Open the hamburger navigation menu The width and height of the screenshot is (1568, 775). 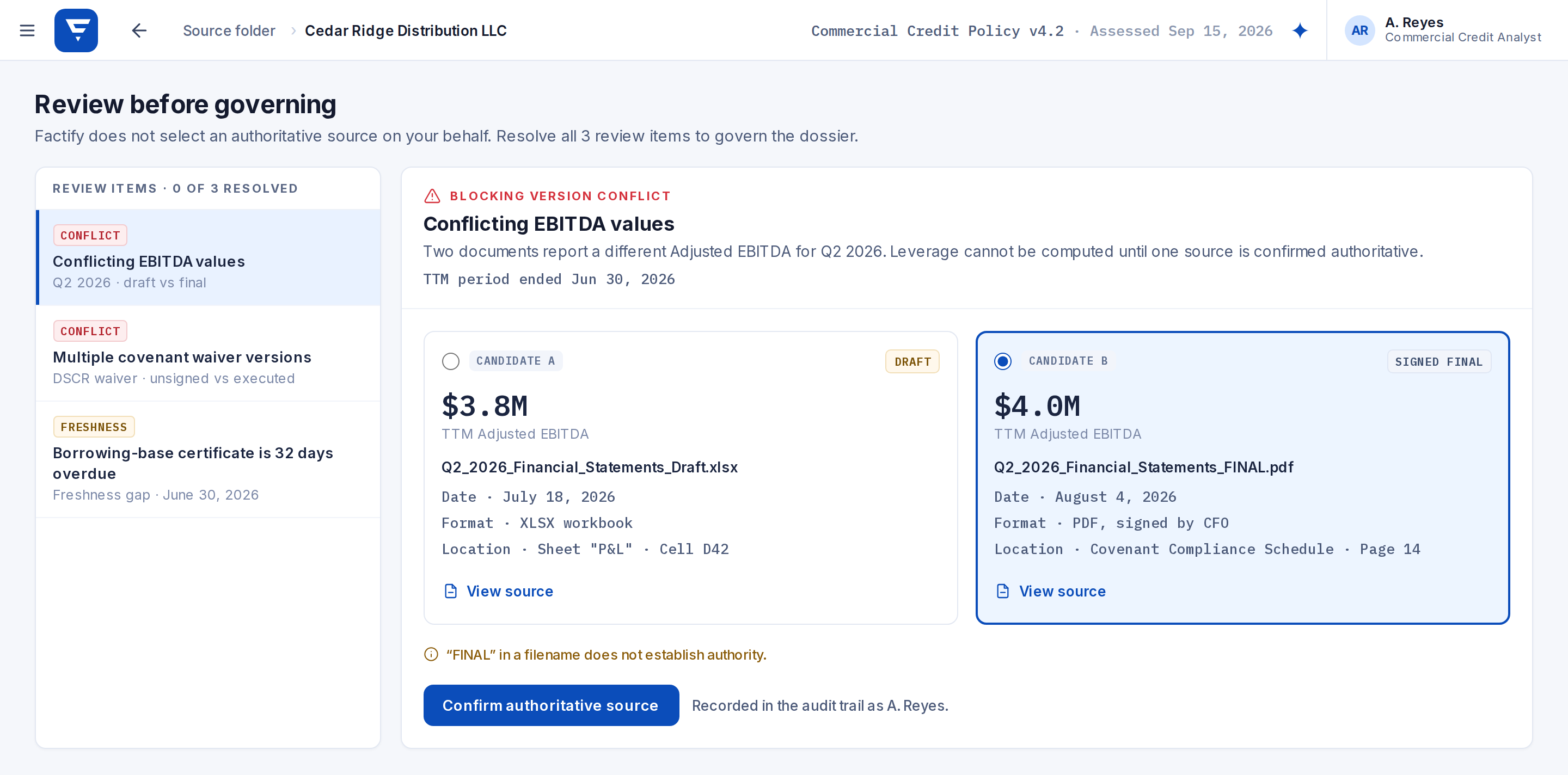click(x=27, y=30)
